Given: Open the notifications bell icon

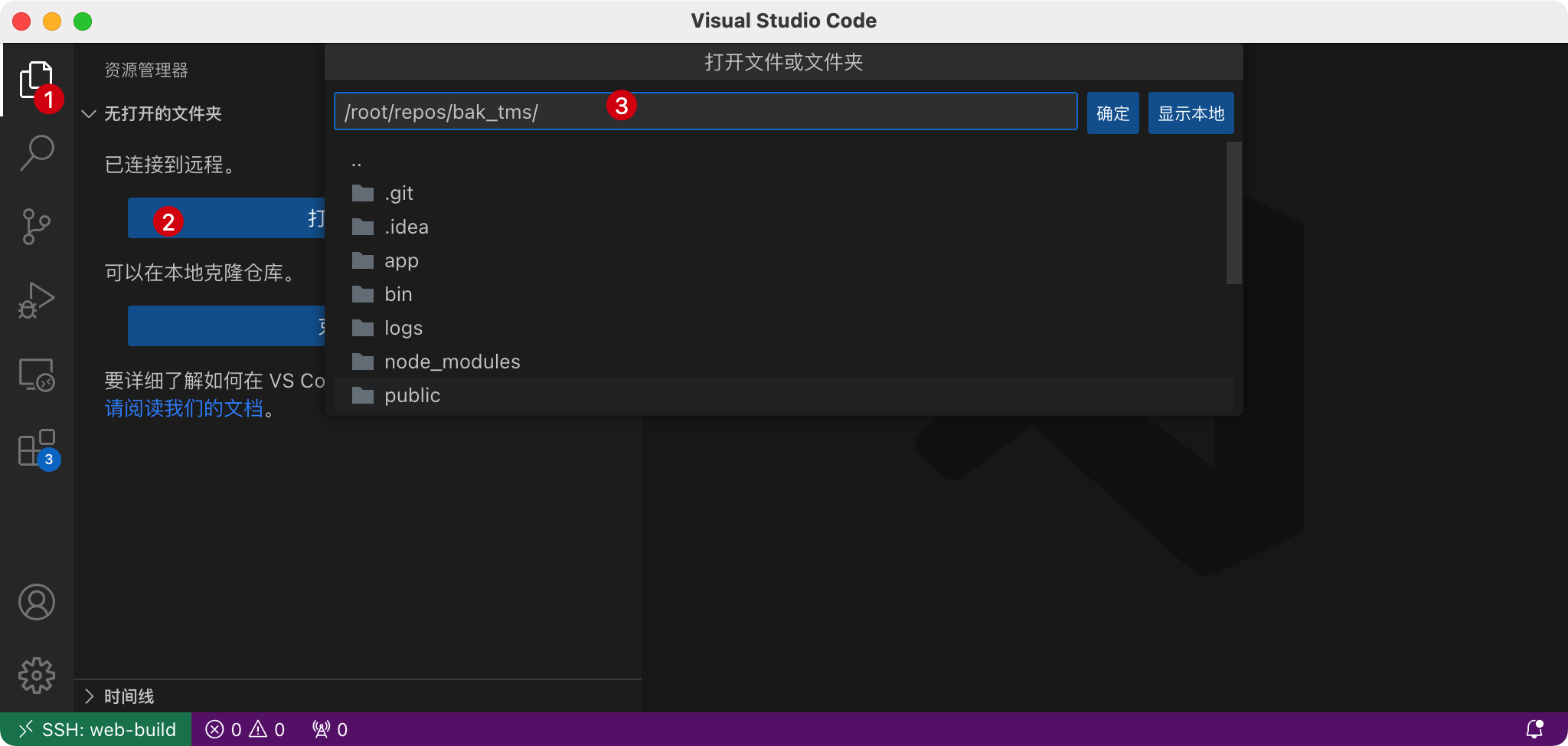Looking at the screenshot, I should coord(1534,729).
